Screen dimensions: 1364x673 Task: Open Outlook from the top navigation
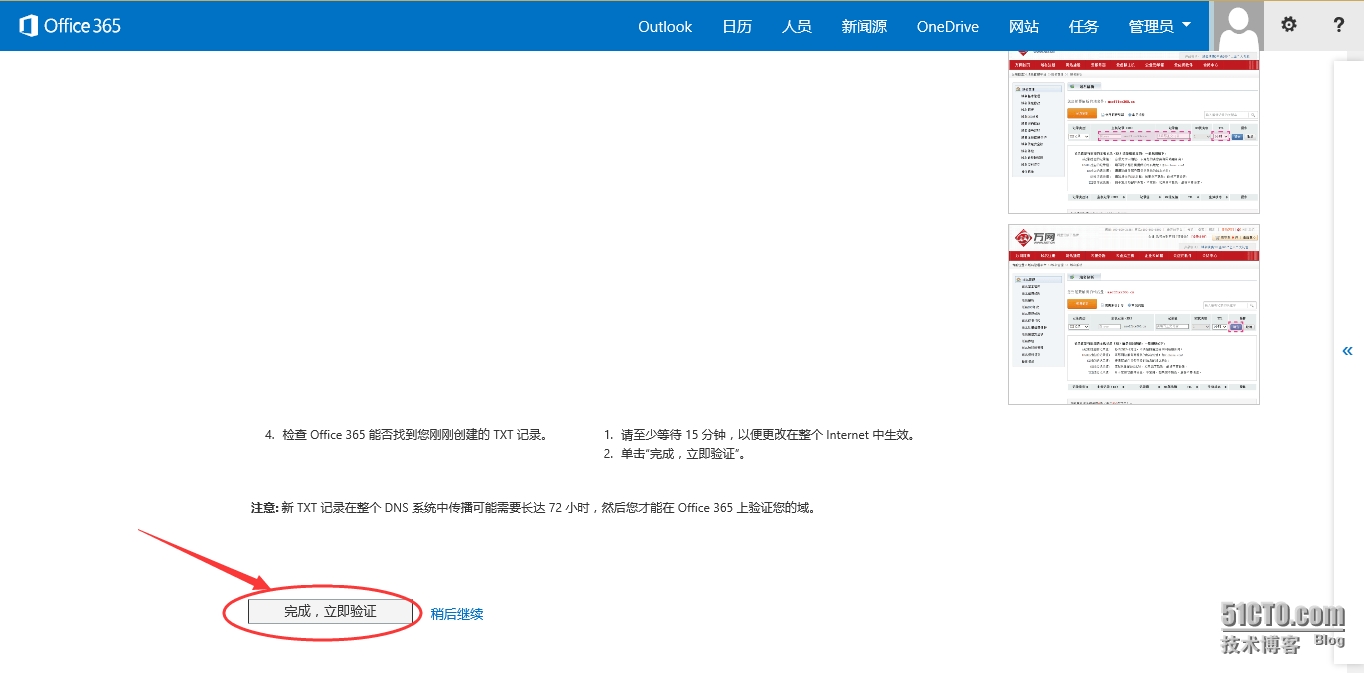pos(665,27)
